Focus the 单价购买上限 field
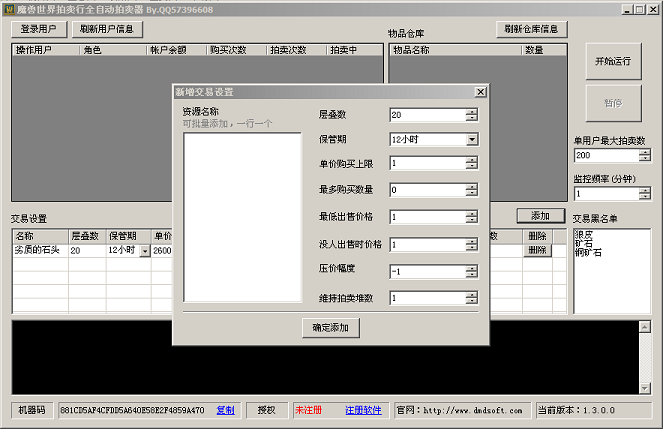This screenshot has width=663, height=429. (427, 163)
